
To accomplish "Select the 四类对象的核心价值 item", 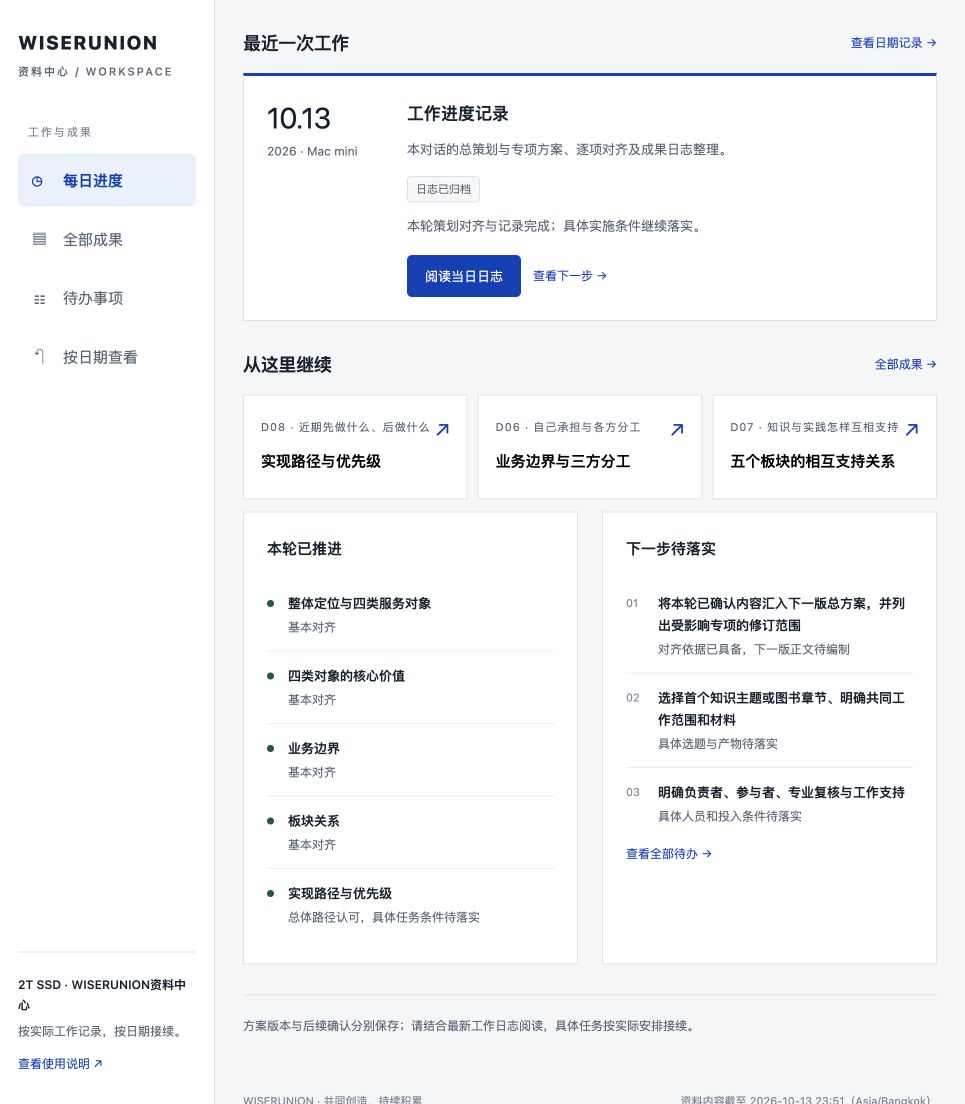I will coord(410,687).
